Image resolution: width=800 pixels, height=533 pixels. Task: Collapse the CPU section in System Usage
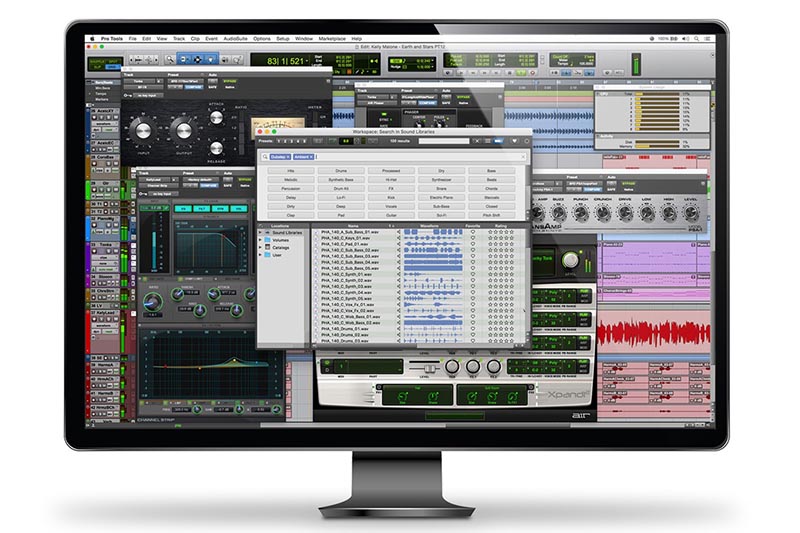598,94
